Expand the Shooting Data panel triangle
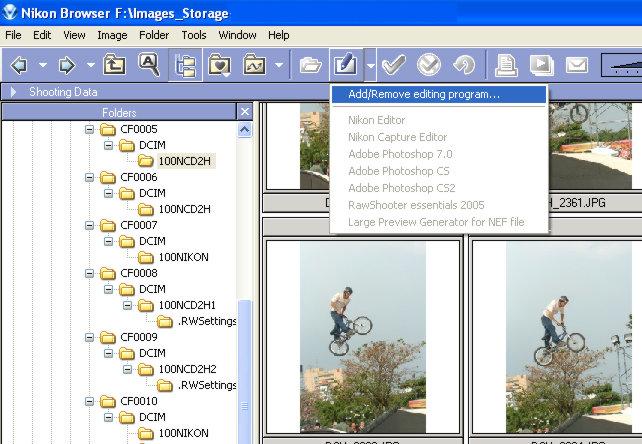The height and width of the screenshot is (444, 642). tap(14, 92)
